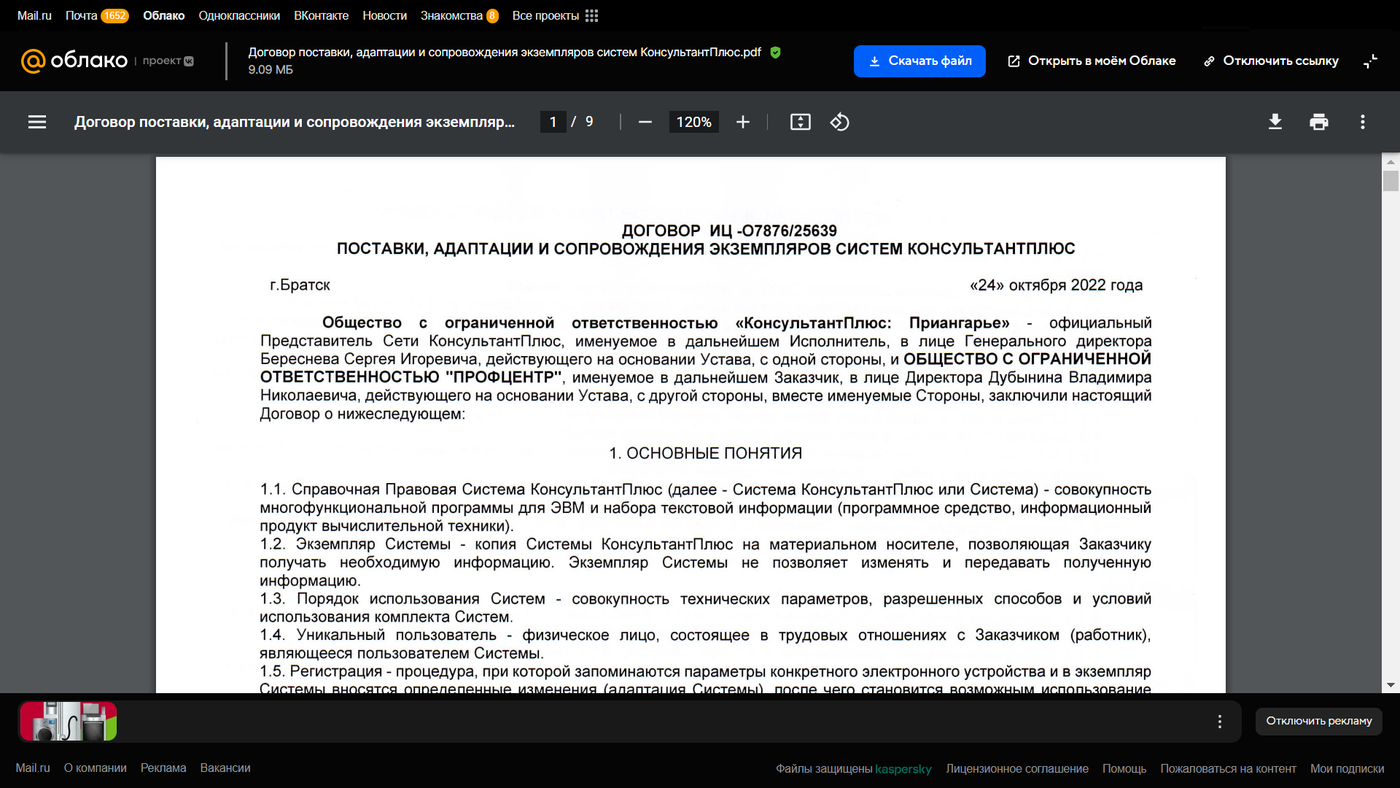Zoom out with the minus icon

[x=645, y=122]
